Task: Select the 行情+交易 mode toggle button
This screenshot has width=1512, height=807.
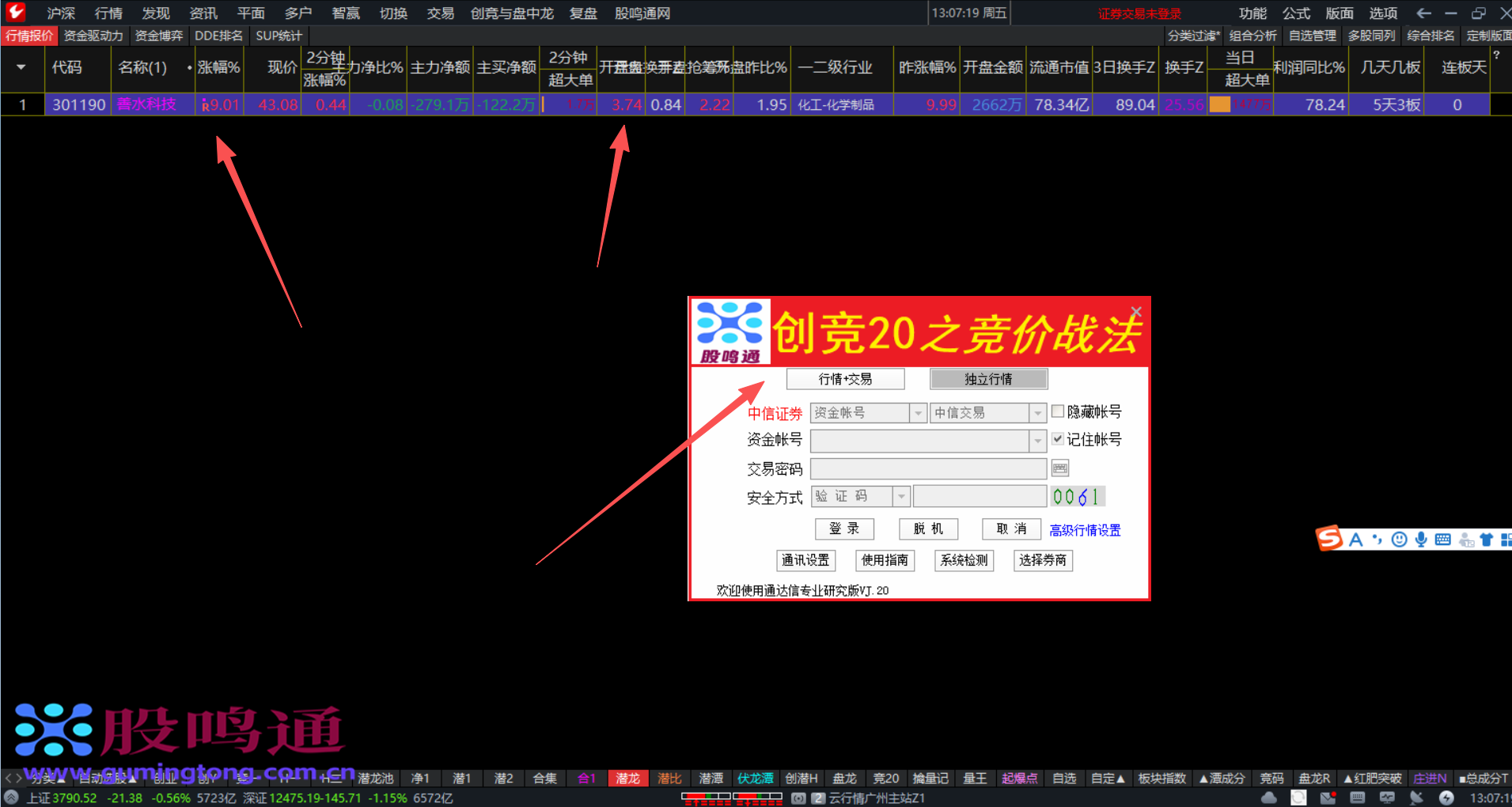Action: point(845,379)
